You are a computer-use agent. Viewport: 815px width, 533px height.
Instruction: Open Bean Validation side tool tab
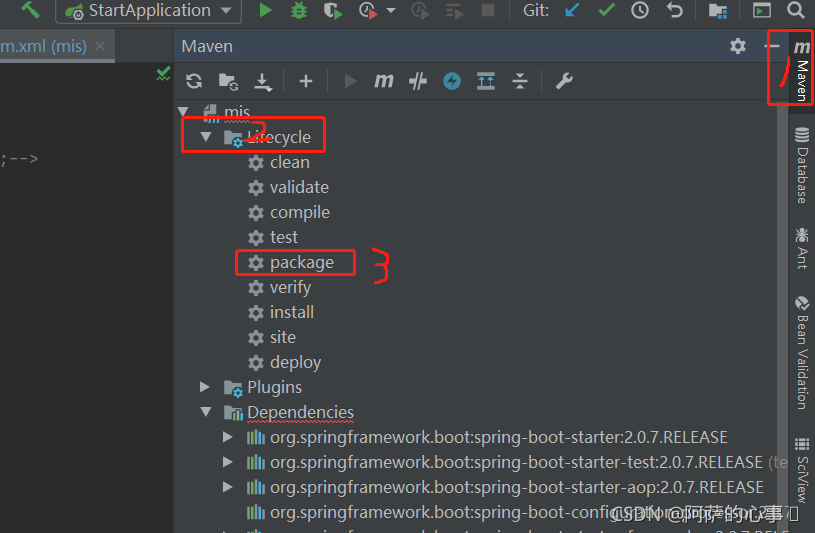802,353
